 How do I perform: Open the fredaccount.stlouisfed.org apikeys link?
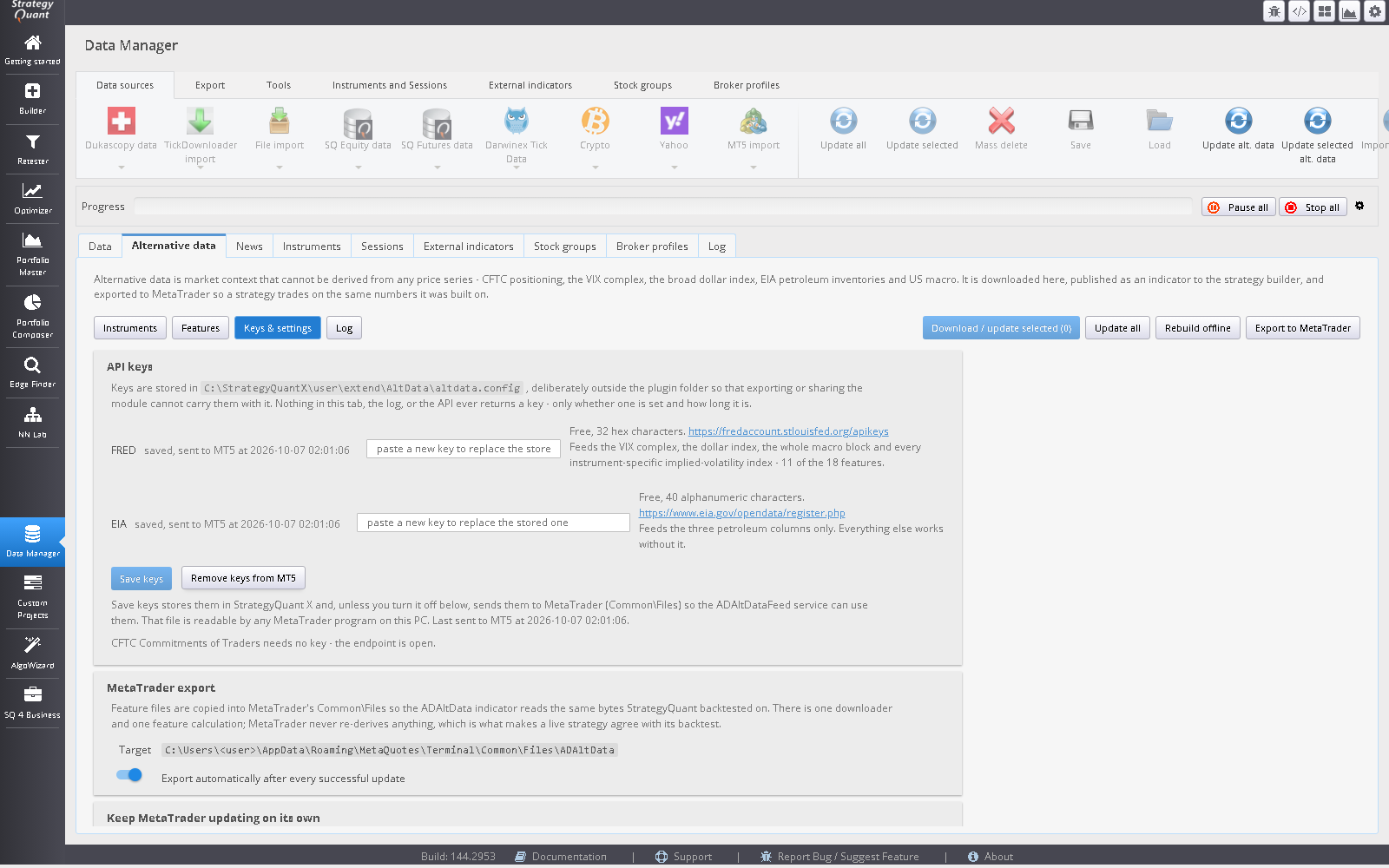(x=788, y=431)
